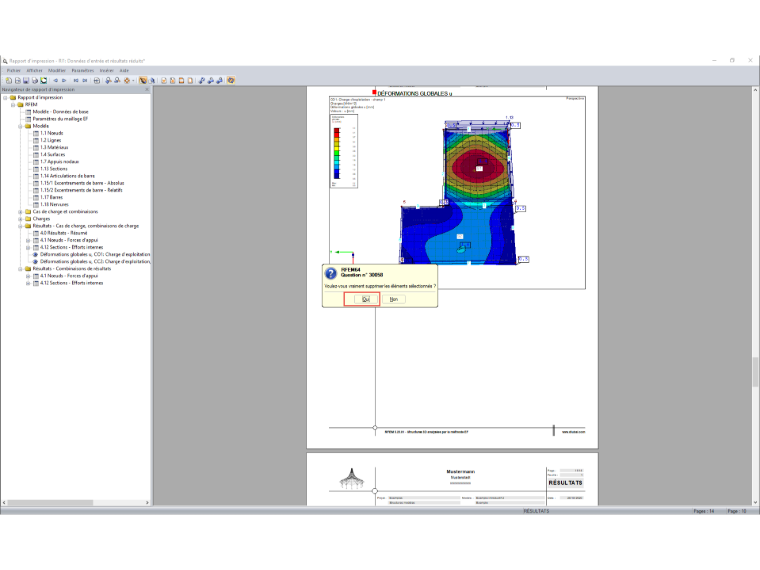Expand 'Cas de charge et combinaisons' folder
The height and width of the screenshot is (570, 760).
coord(20,212)
